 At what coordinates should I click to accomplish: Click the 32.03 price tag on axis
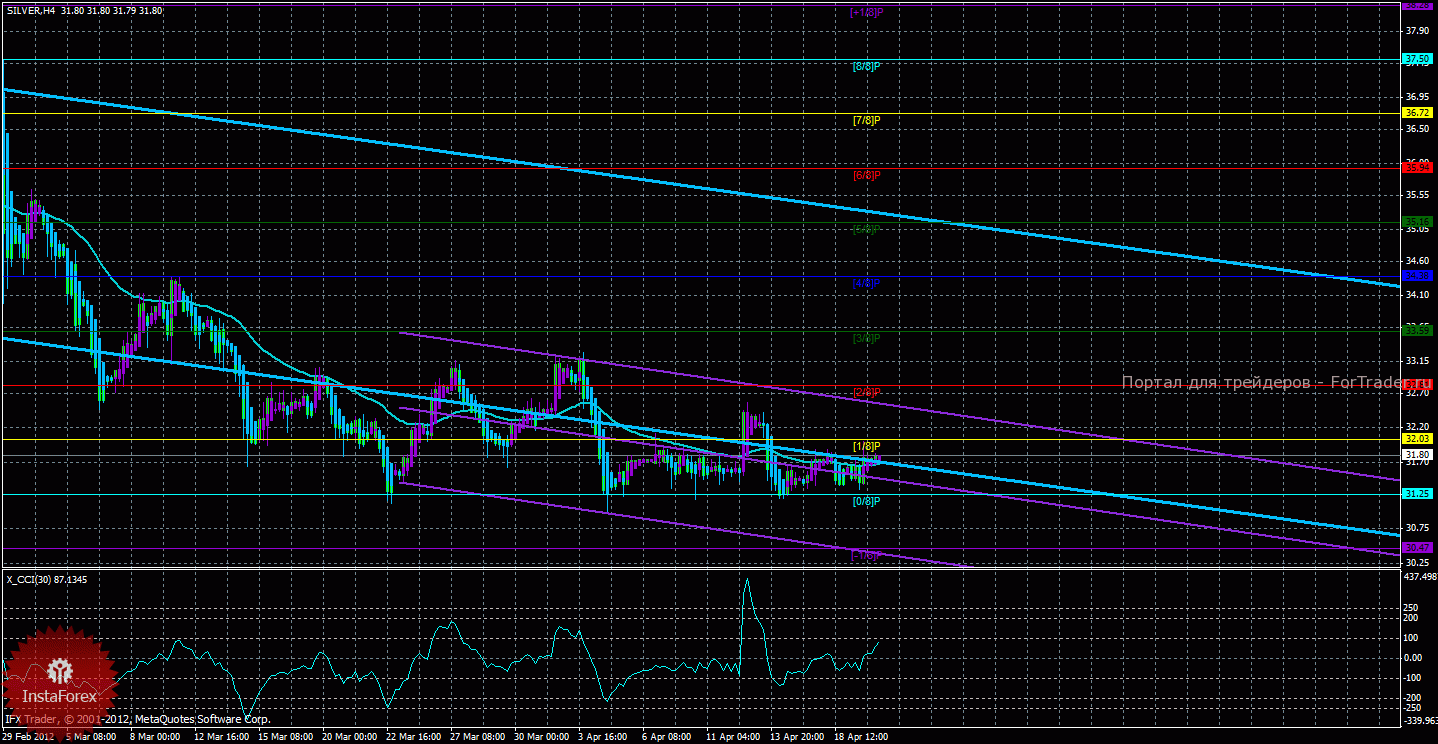click(1418, 438)
